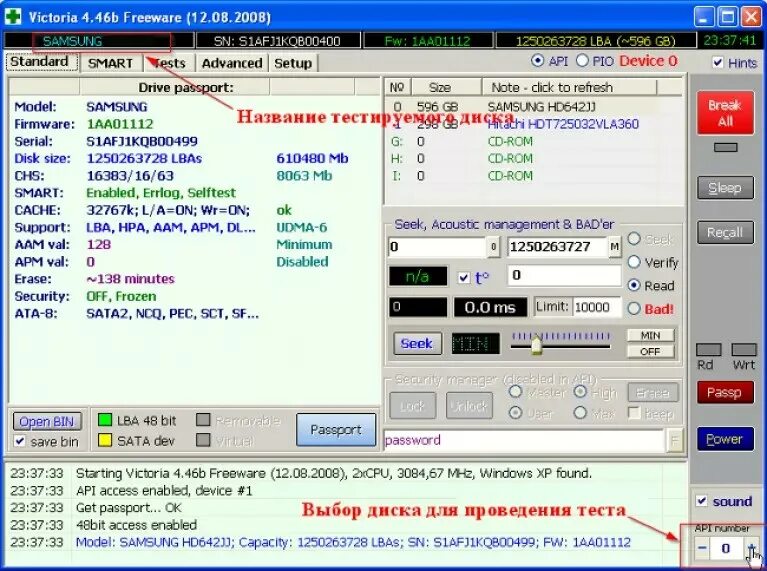Click the MIN acoustic button
This screenshot has height=571, width=767.
(x=650, y=336)
